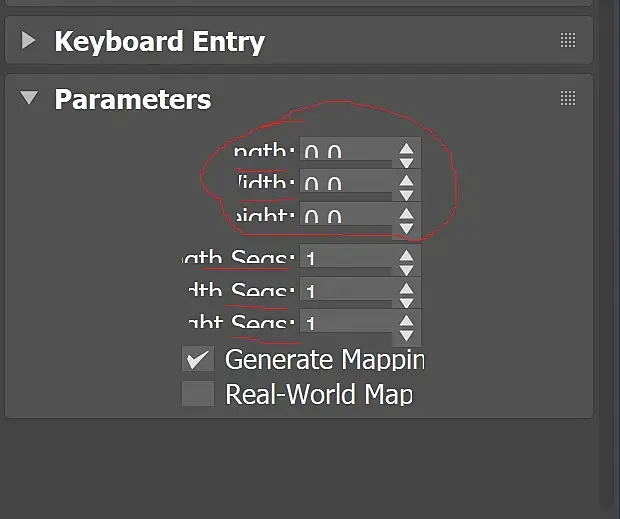Click the Width value field

[345, 184]
